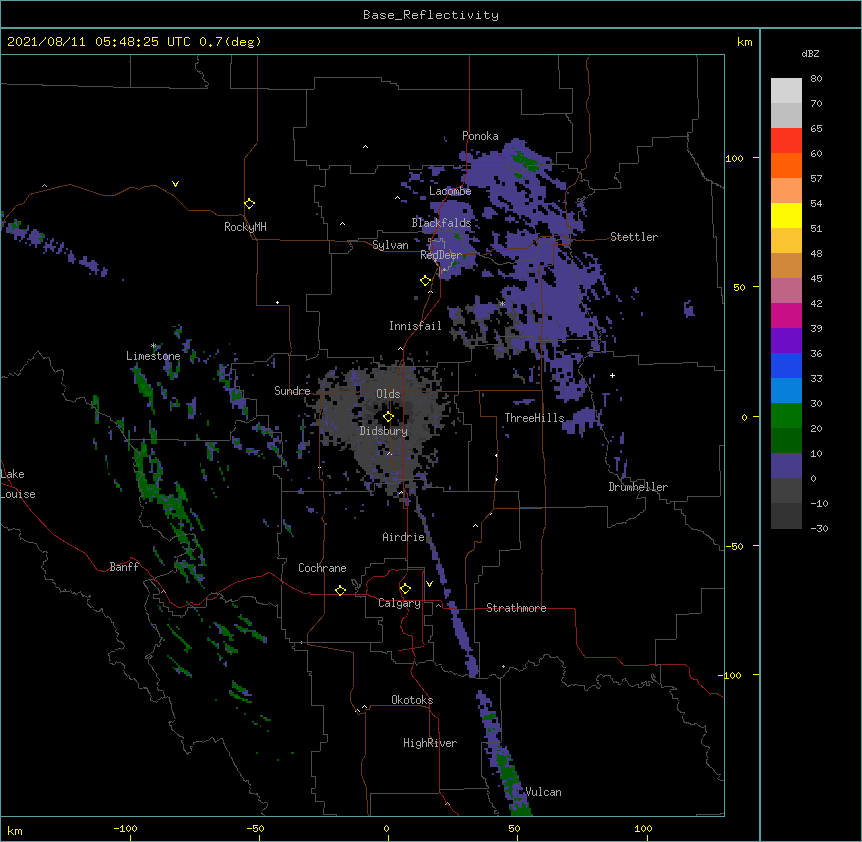
Task: Select the red 60-65 dBZ legend swatch
Action: point(786,141)
